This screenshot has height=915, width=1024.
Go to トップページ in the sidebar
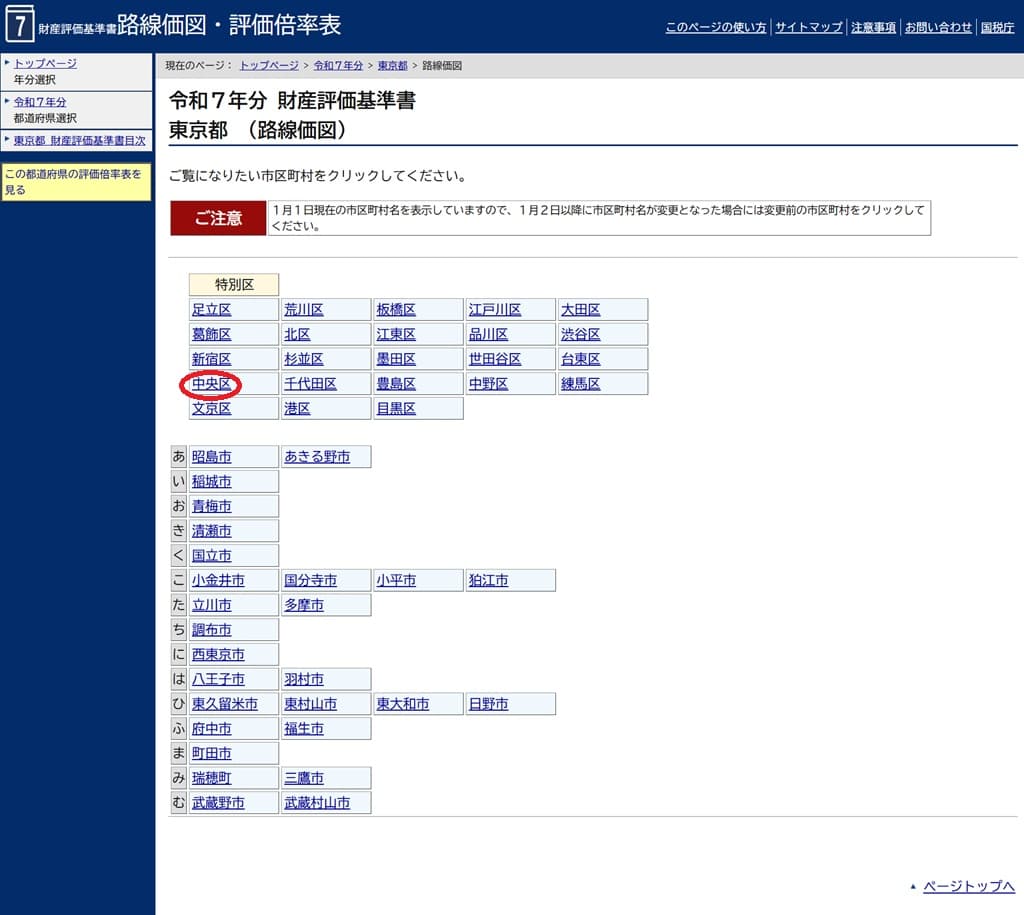click(45, 63)
